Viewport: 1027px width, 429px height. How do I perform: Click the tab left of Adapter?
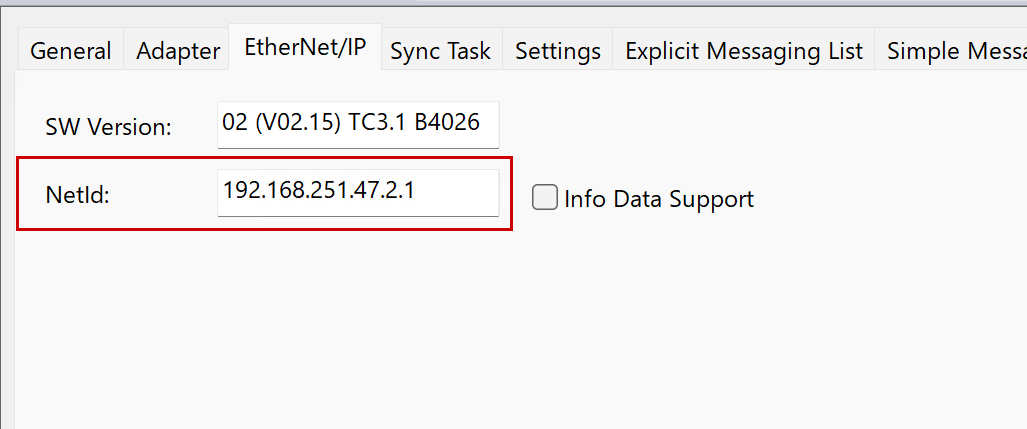(x=70, y=51)
